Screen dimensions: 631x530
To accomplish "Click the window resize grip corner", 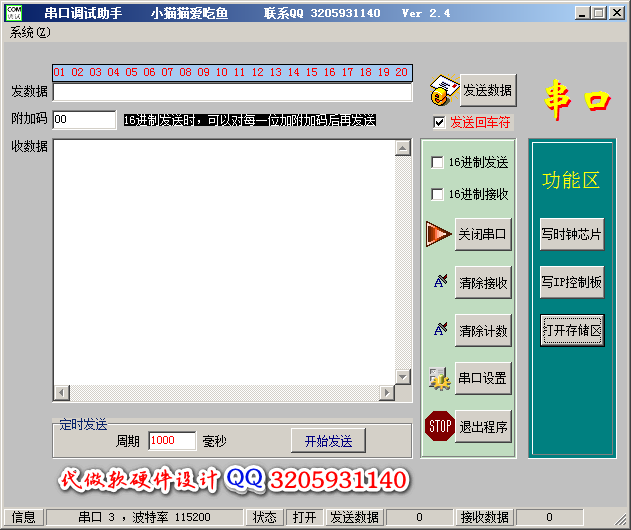I will [621, 520].
